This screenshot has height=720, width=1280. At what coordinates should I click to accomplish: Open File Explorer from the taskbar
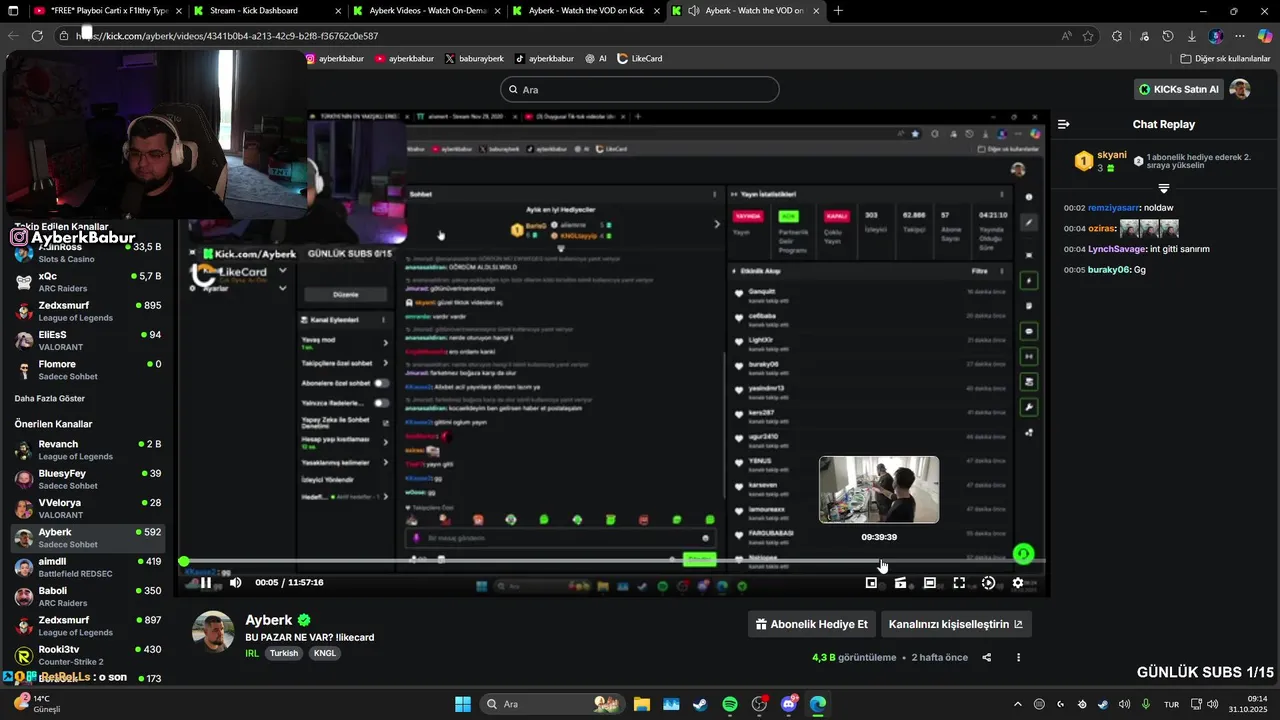(641, 704)
